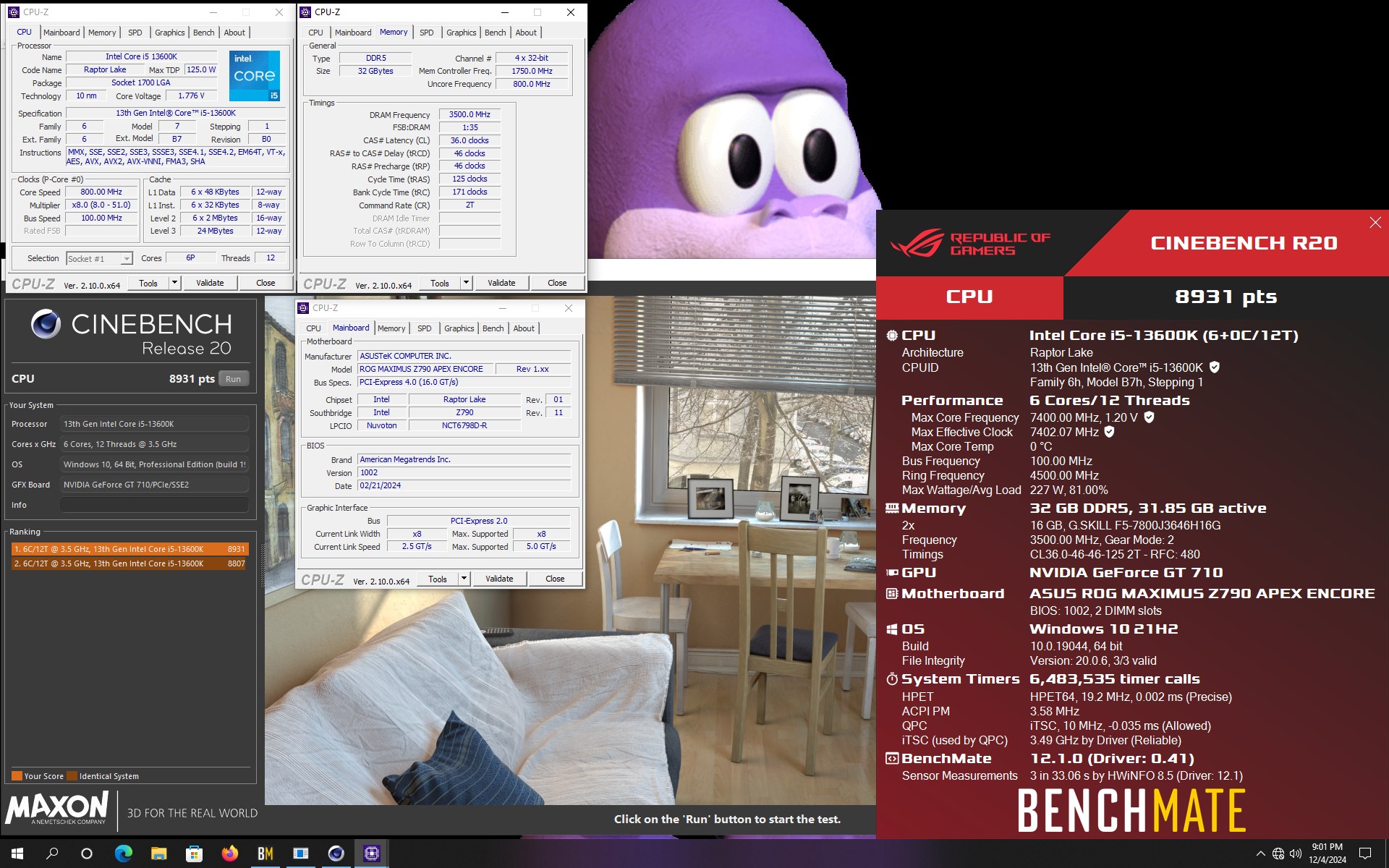The width and height of the screenshot is (1389, 868).
Task: Click Validate in CPU-Z Mainboard window
Action: 499,579
